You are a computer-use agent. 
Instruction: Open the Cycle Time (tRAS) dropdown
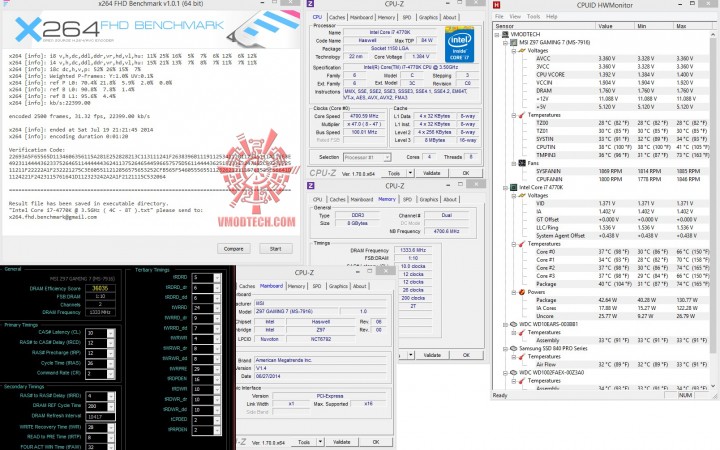[x=111, y=363]
